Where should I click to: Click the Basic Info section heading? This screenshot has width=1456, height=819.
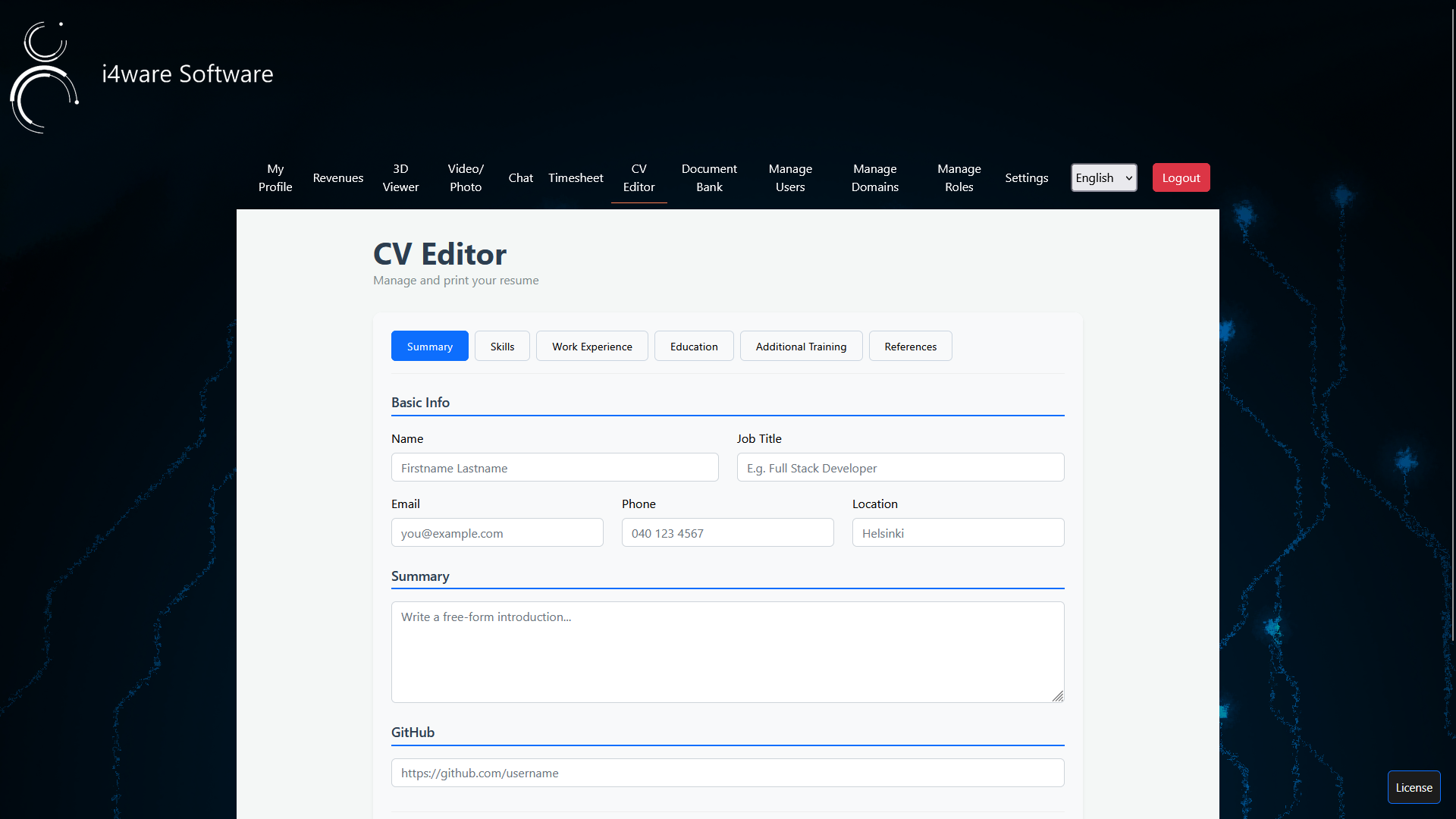[x=421, y=403]
